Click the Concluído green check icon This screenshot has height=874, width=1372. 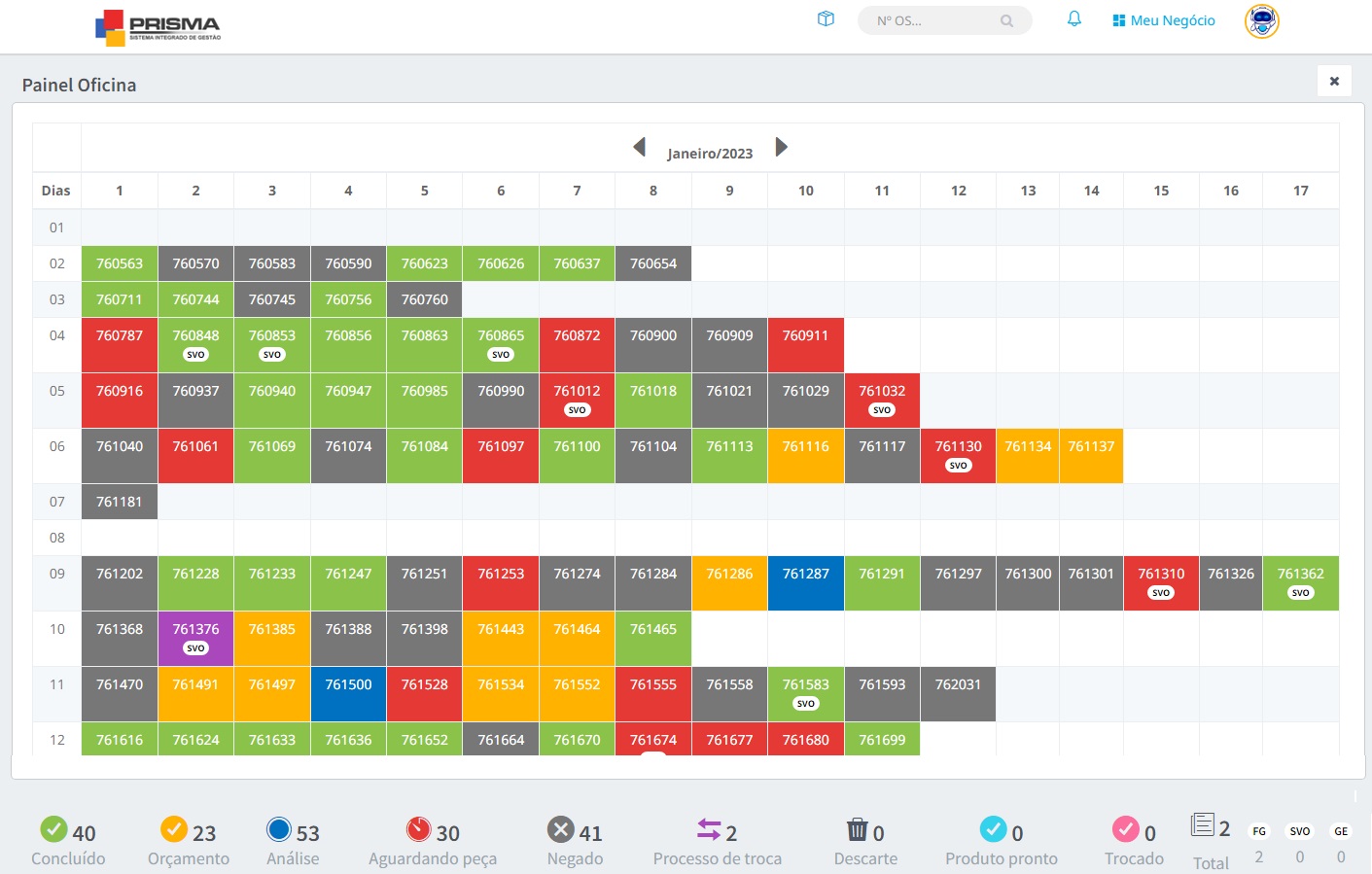pos(53,829)
